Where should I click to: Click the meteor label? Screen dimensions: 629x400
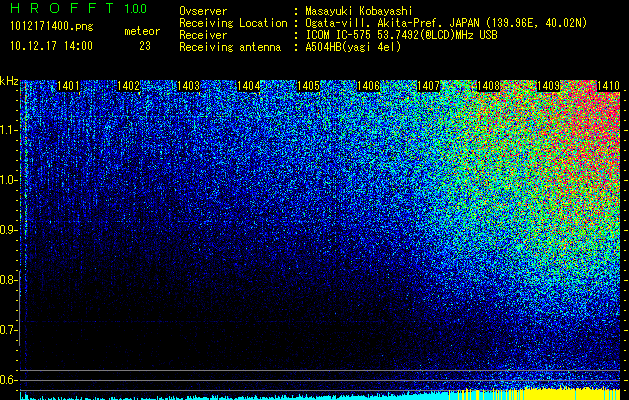142,31
